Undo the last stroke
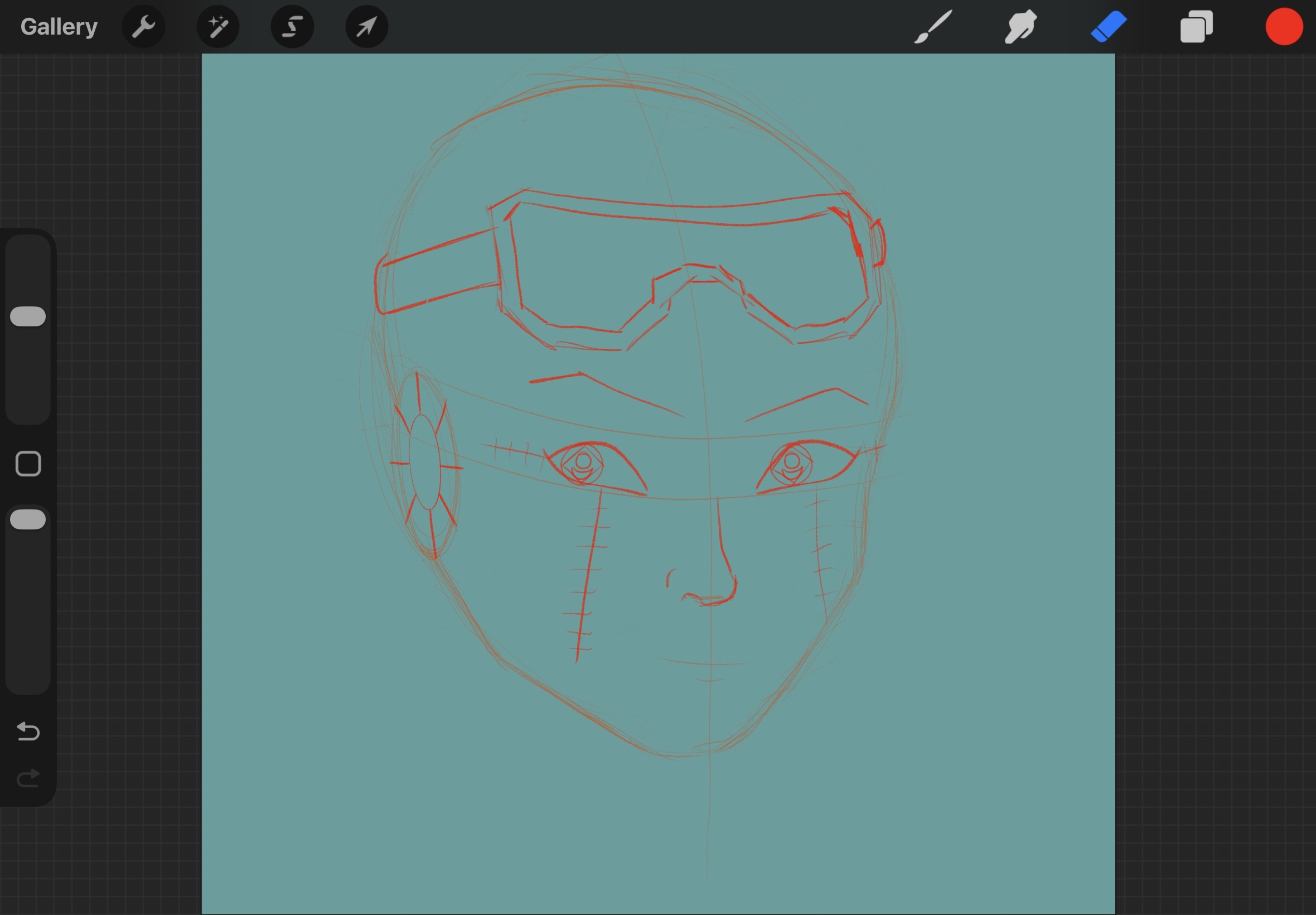The image size is (1316, 915). tap(28, 731)
